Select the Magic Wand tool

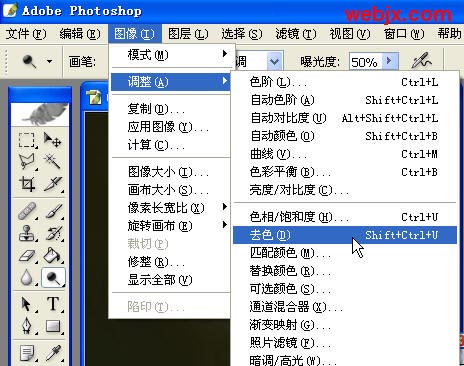point(52,161)
